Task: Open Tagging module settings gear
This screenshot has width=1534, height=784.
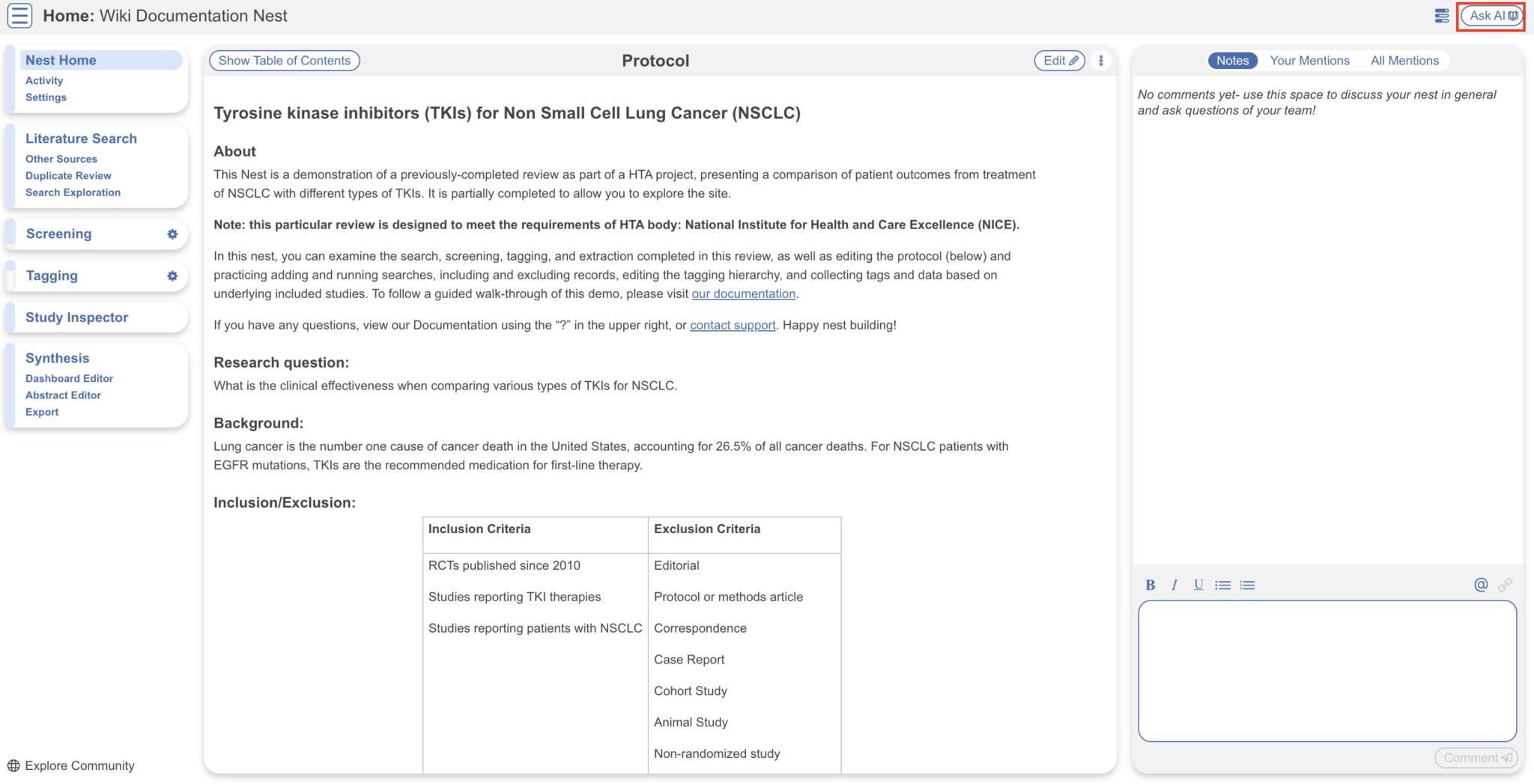Action: (x=172, y=276)
